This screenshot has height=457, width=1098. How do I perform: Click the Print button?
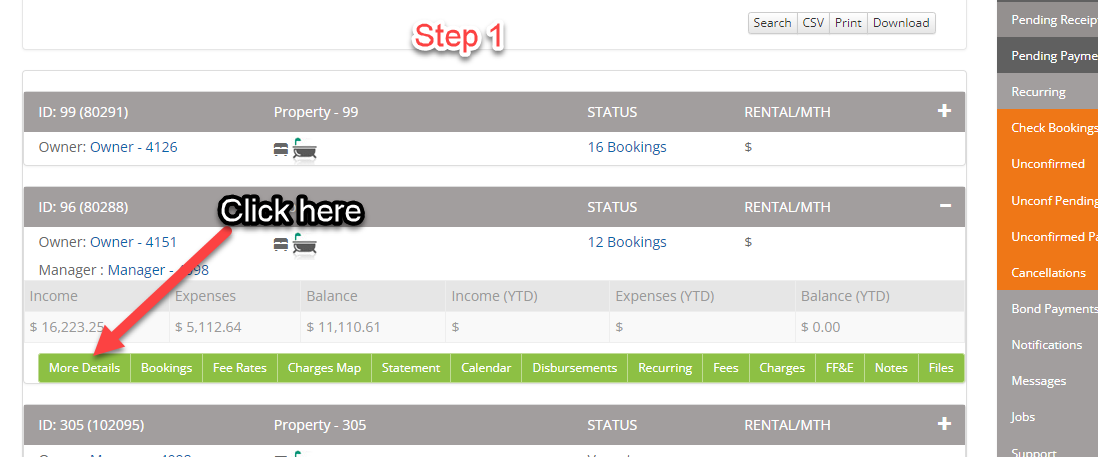(848, 23)
